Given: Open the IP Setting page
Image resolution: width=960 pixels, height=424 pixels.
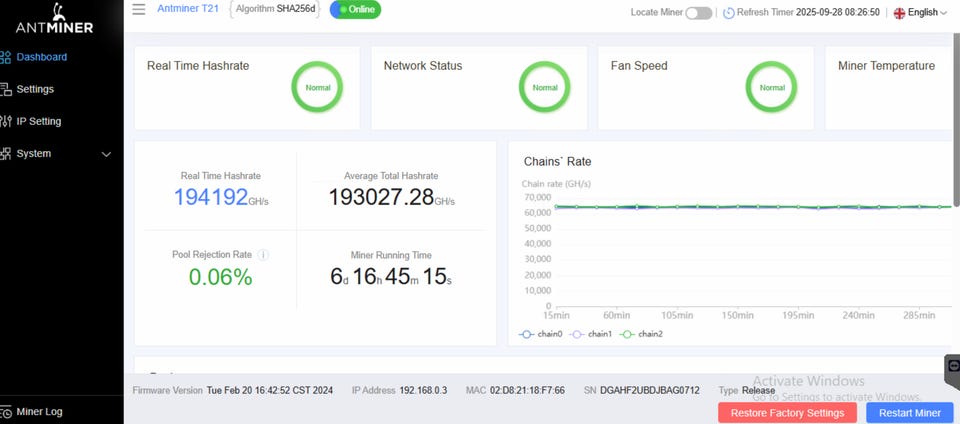Looking at the screenshot, I should 39,121.
